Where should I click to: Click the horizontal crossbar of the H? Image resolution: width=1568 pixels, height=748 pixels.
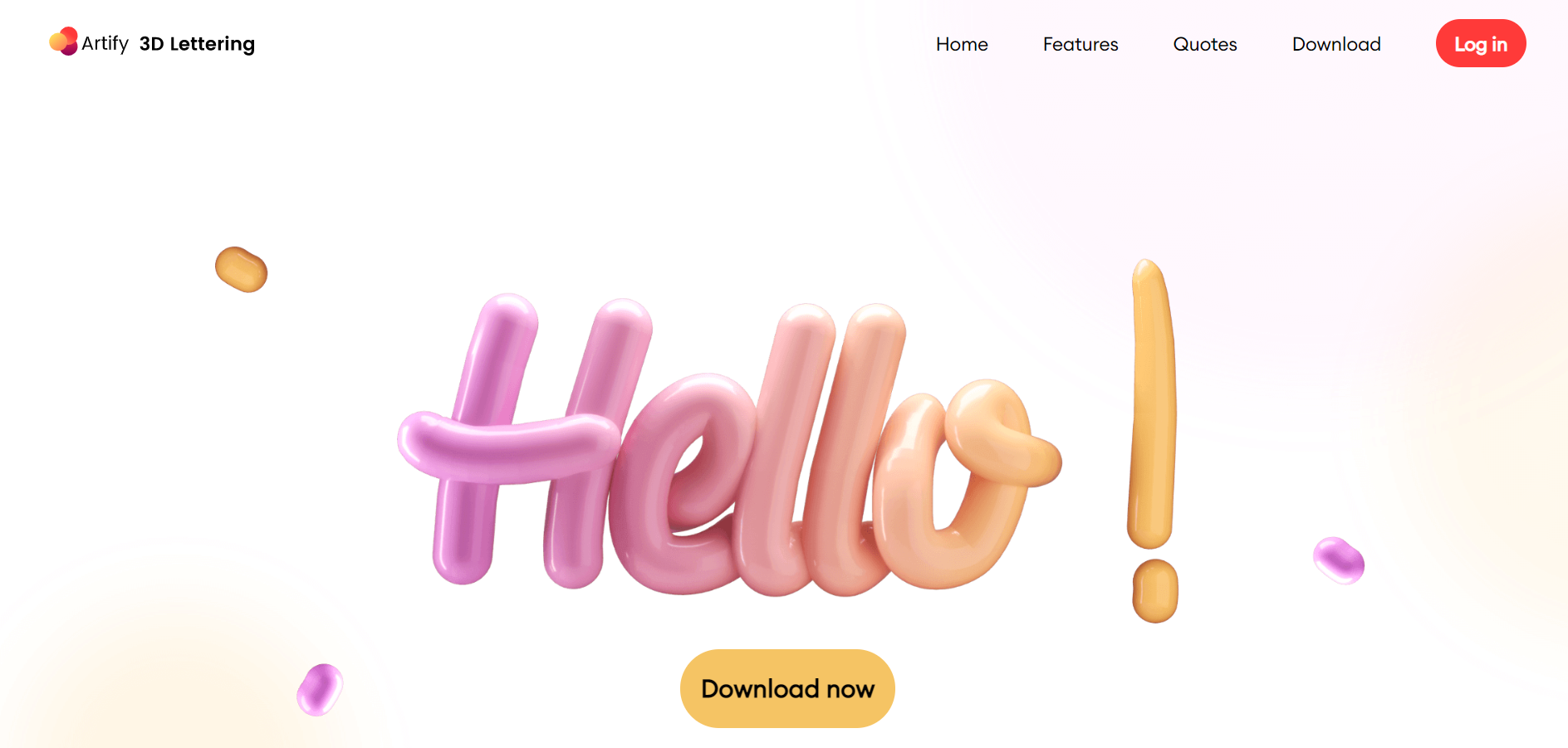508,446
